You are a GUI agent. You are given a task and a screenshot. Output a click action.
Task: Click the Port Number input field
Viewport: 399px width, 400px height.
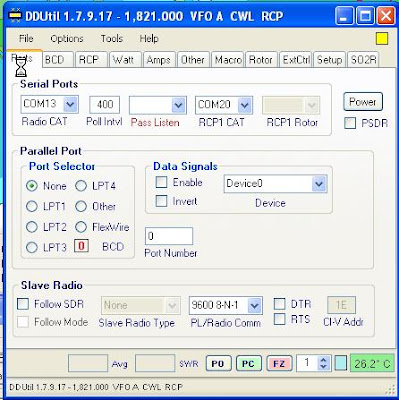(x=169, y=236)
